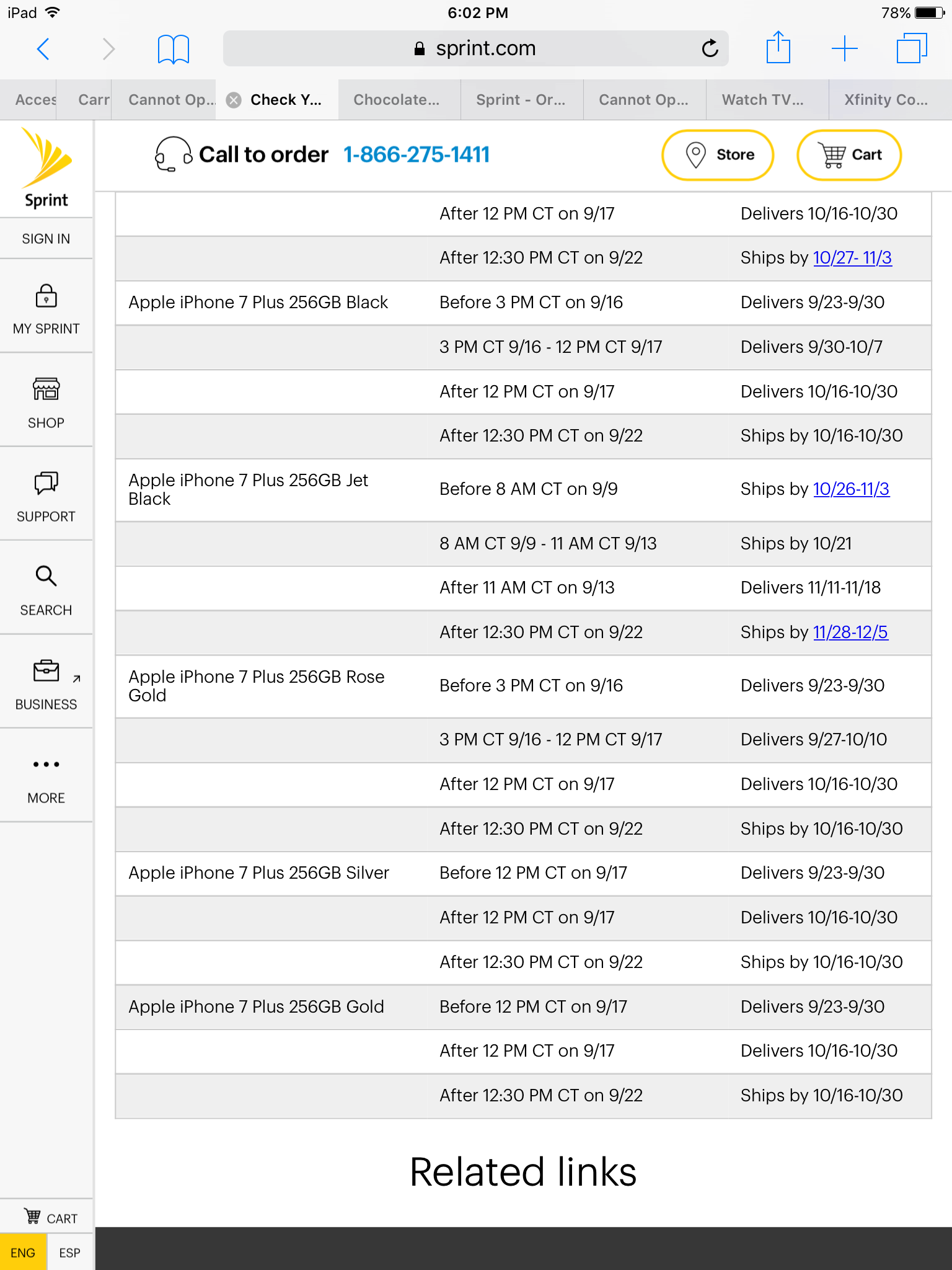Tap the Safari forward arrow
Screen dimensions: 952x1270
tap(108, 48)
